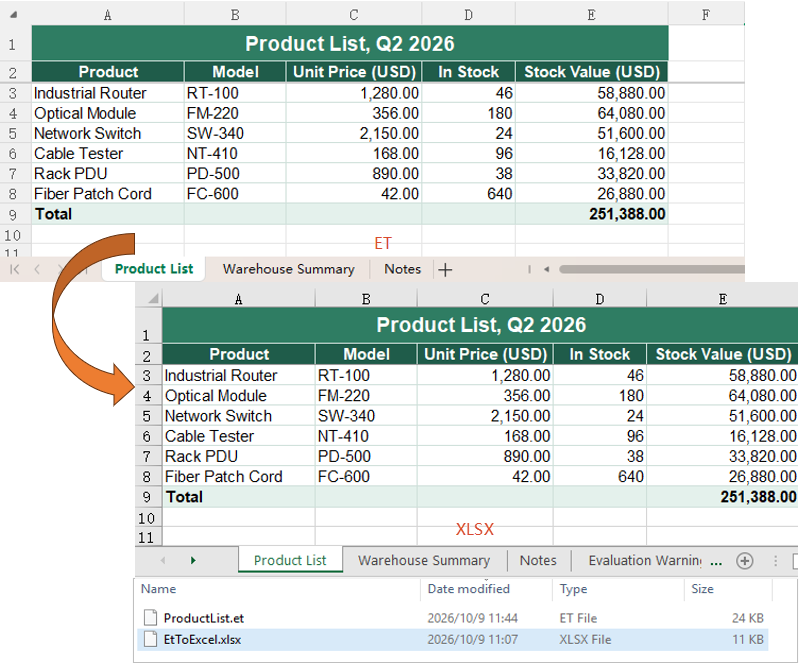Click the PD-500 cell in XLSX sheet
Viewport: 802px width, 663px height.
click(x=366, y=456)
